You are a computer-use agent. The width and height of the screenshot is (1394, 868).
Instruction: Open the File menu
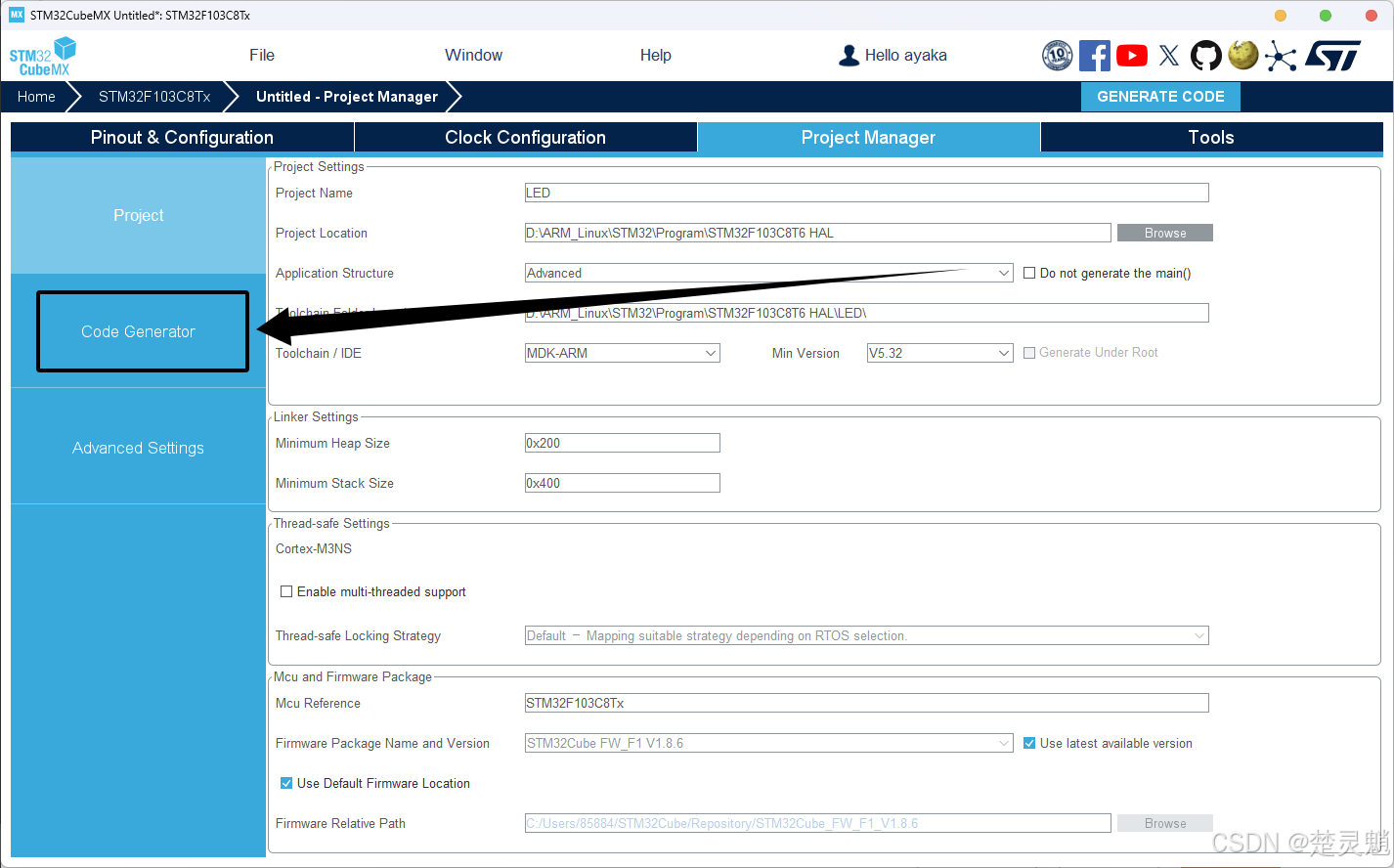(x=262, y=56)
